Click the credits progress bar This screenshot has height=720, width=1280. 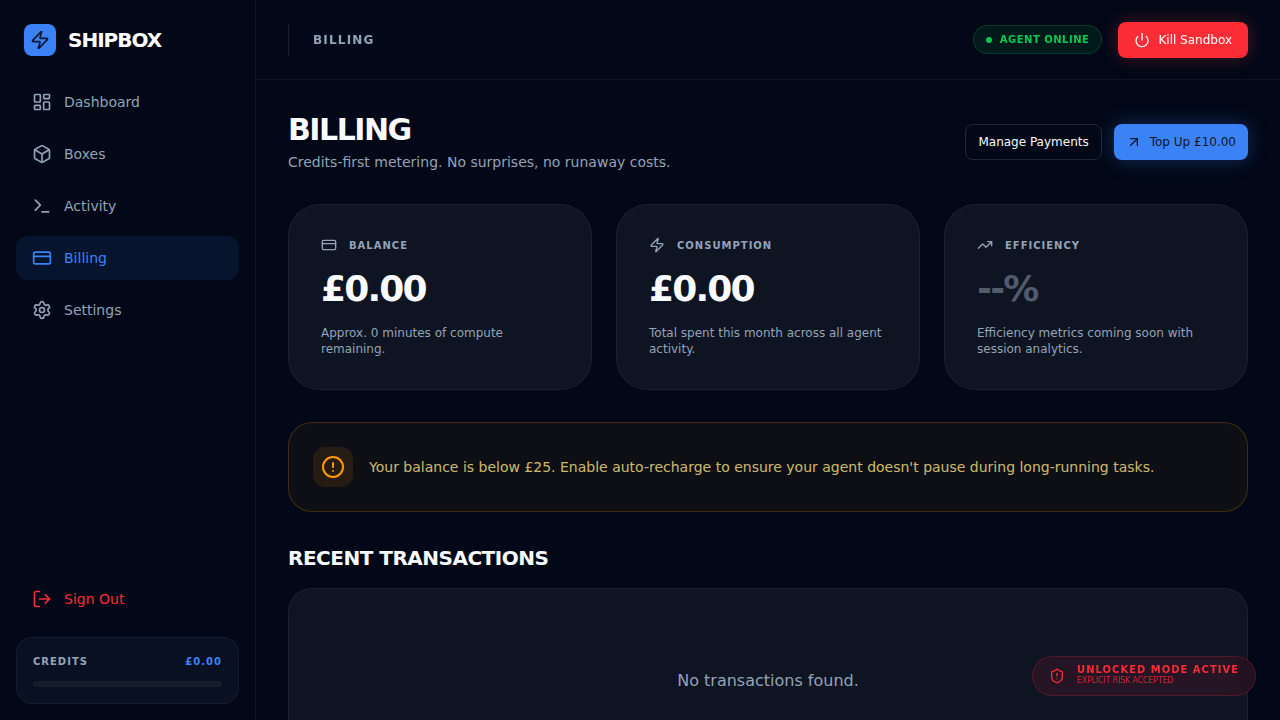click(x=127, y=683)
